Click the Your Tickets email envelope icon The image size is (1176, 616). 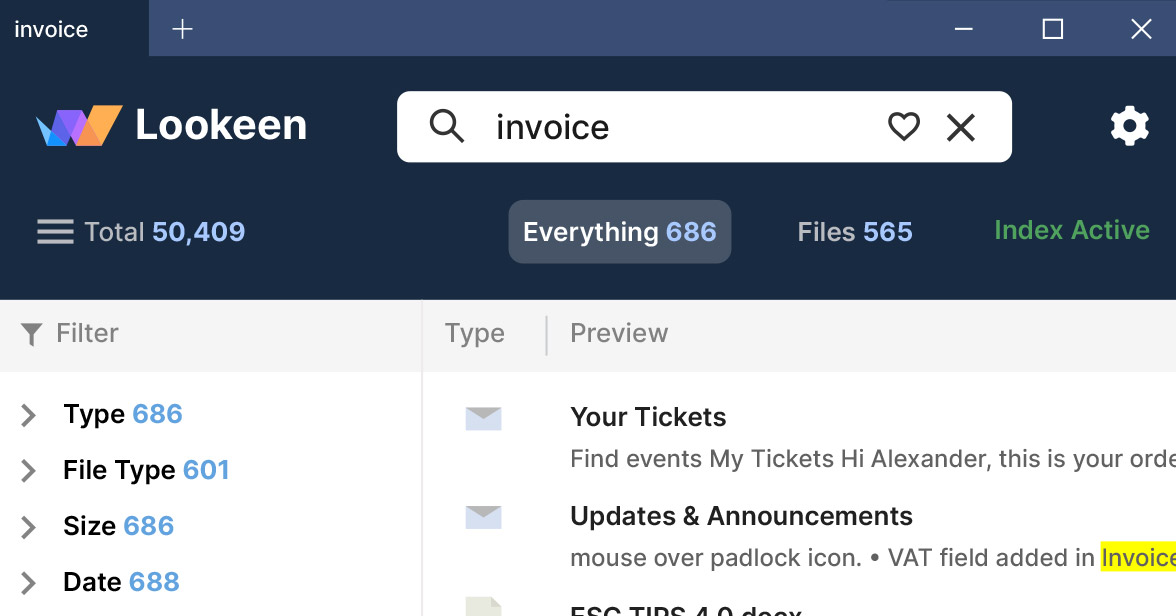click(x=483, y=418)
